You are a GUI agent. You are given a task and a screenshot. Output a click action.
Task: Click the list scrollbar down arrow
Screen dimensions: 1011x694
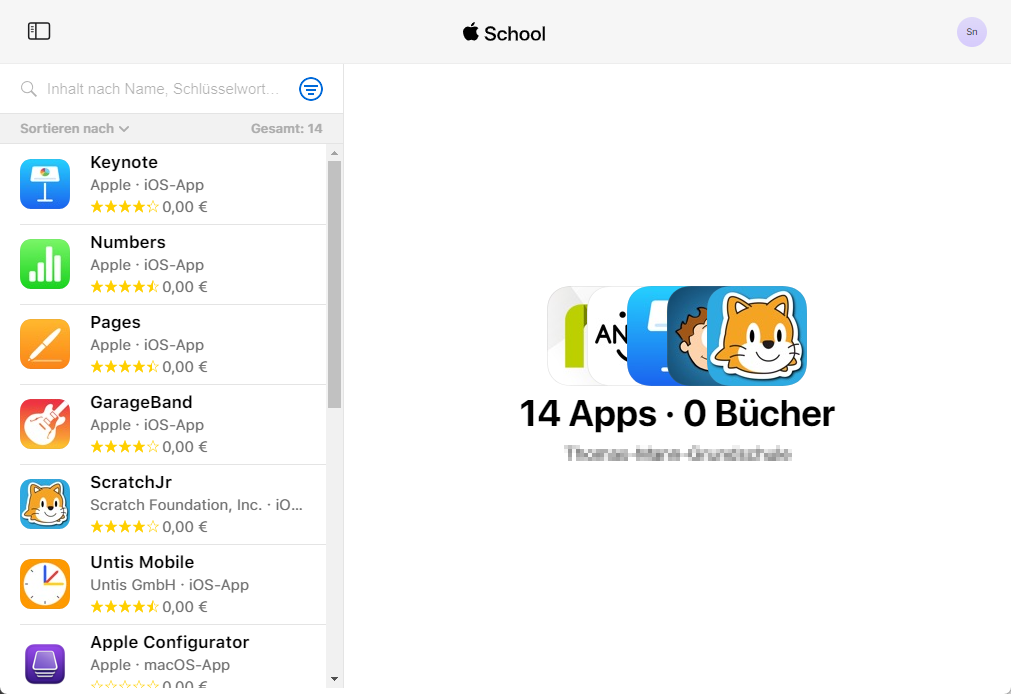coord(334,679)
